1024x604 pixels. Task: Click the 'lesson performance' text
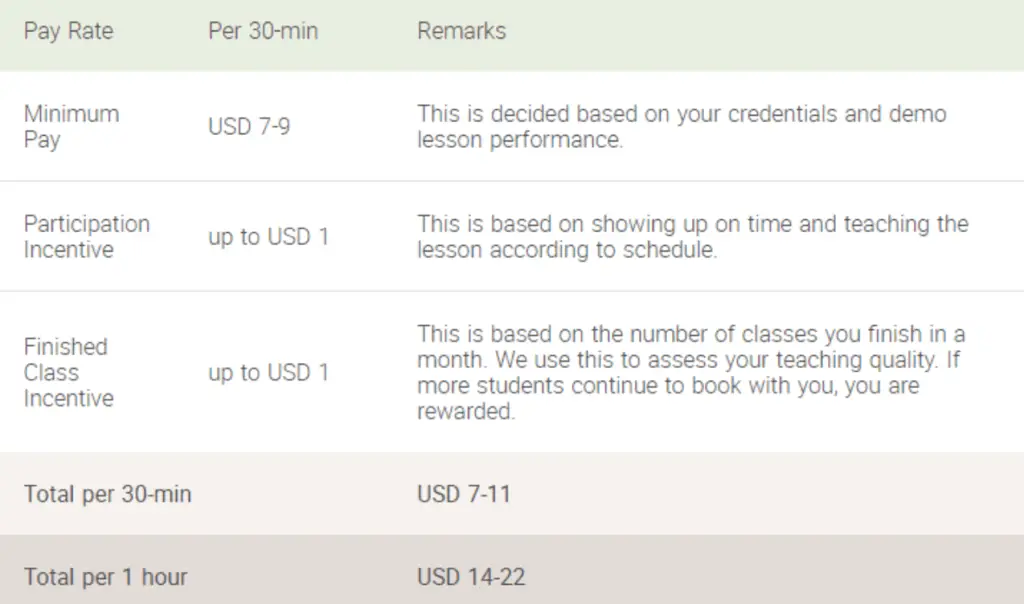tap(520, 140)
